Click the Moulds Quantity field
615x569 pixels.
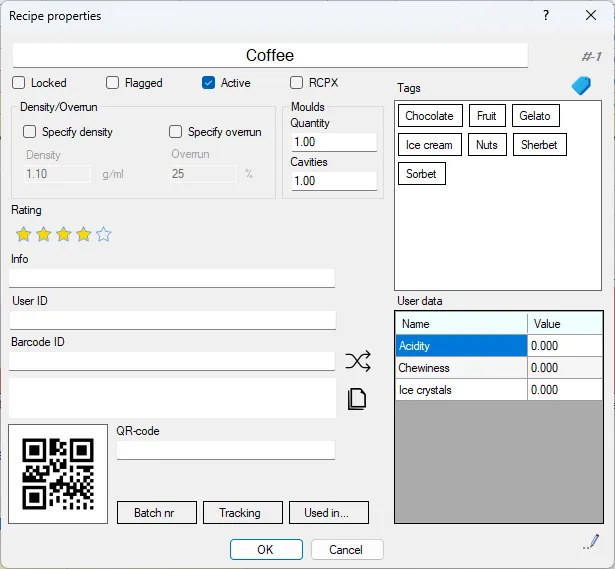pos(334,142)
